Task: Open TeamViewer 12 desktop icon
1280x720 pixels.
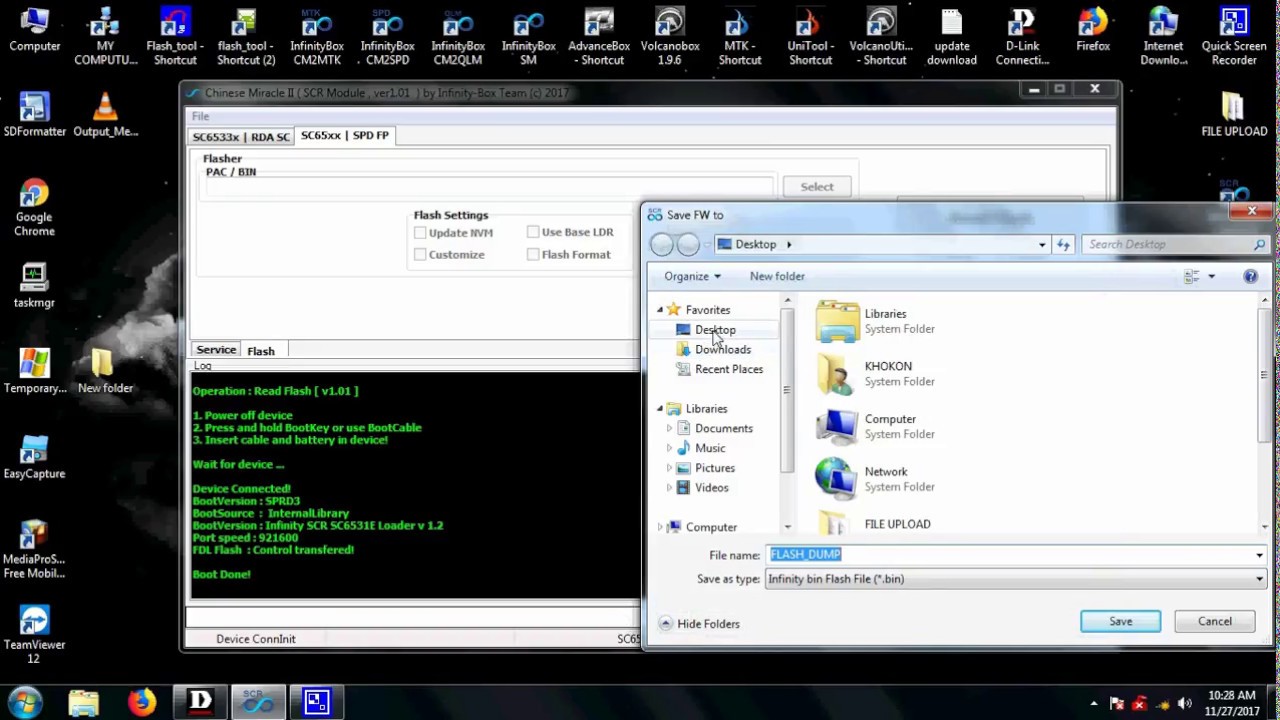Action: point(34,636)
